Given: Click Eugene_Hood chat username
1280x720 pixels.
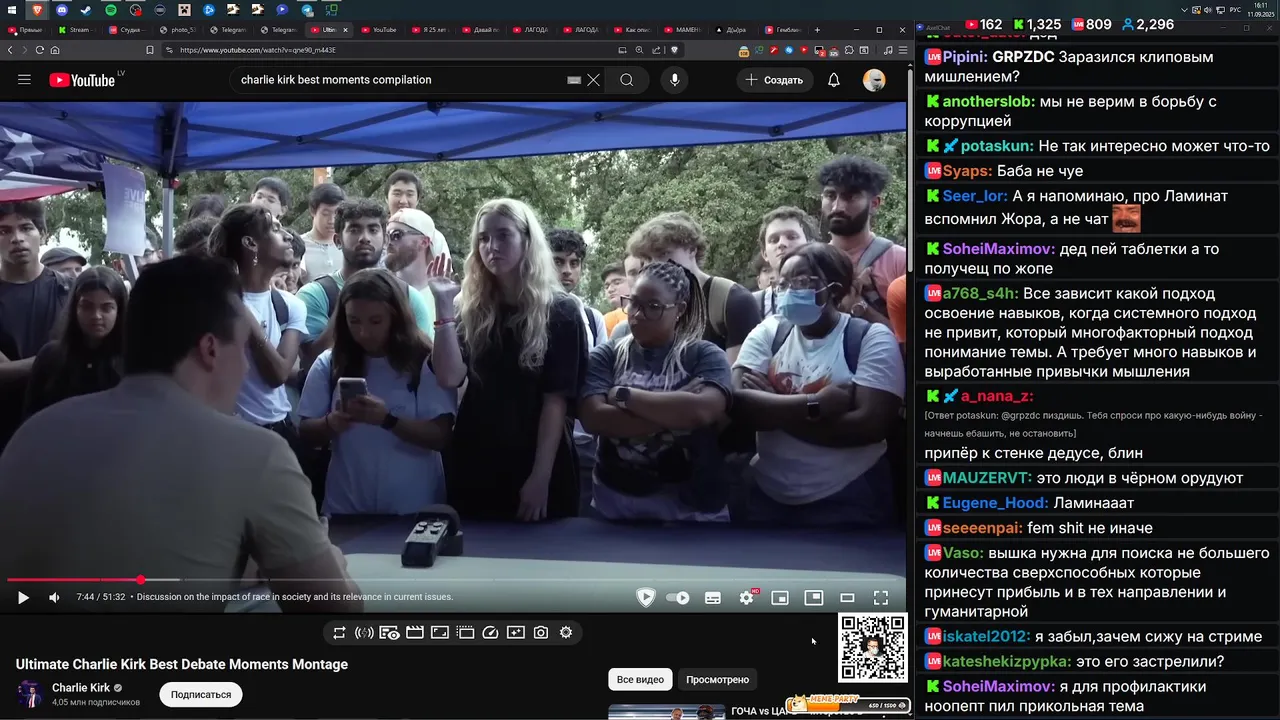Looking at the screenshot, I should [x=995, y=503].
